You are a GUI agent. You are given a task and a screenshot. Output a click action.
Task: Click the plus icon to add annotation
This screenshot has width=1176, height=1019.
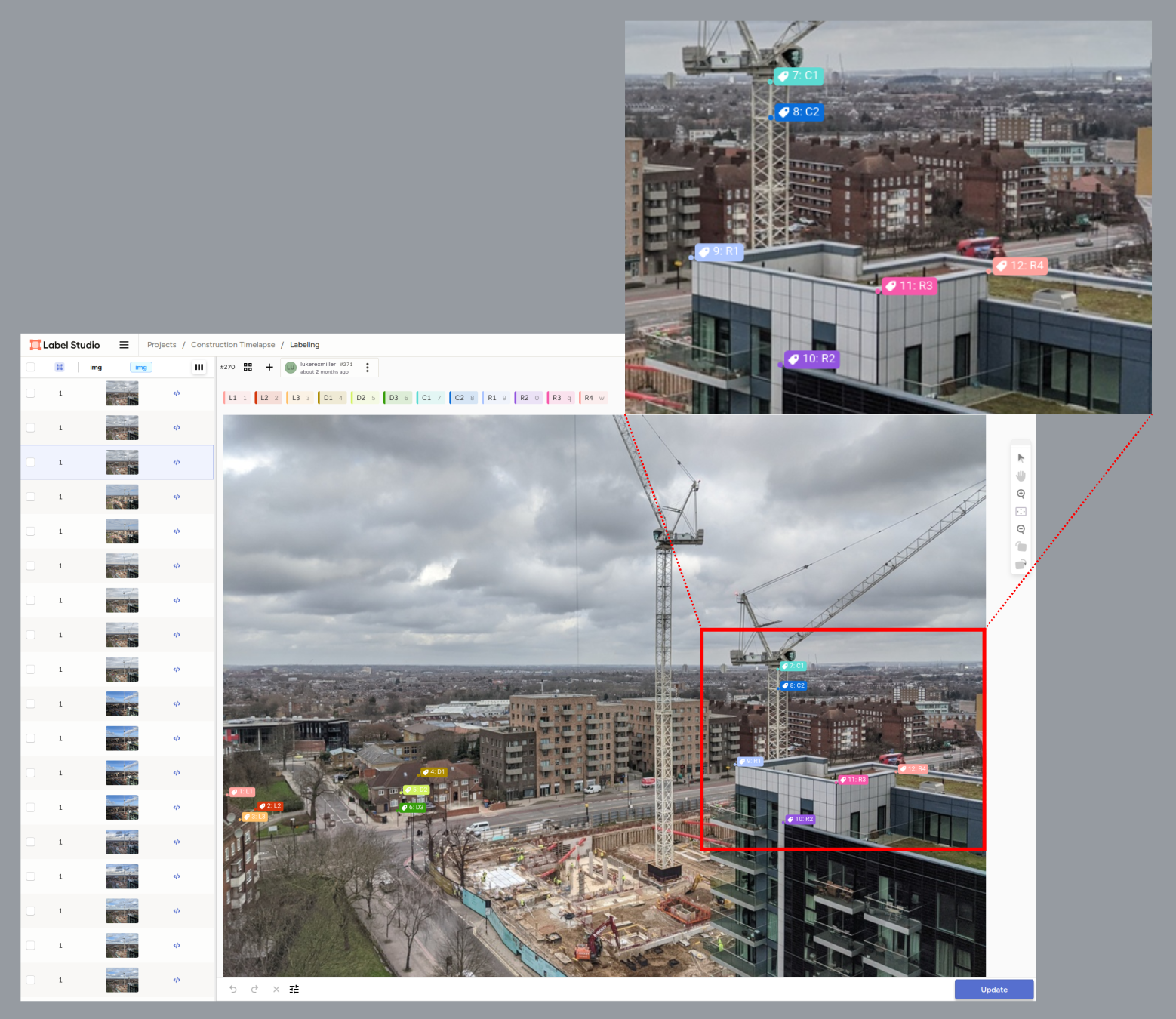tap(269, 367)
